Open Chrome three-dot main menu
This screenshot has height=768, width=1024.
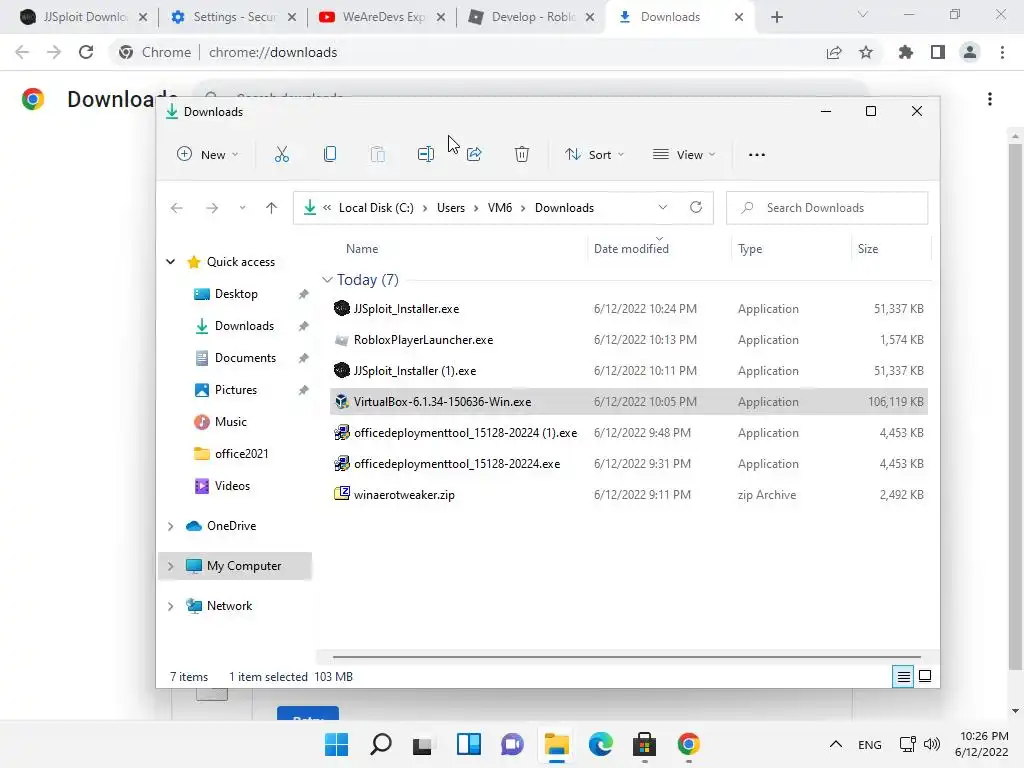point(1002,52)
